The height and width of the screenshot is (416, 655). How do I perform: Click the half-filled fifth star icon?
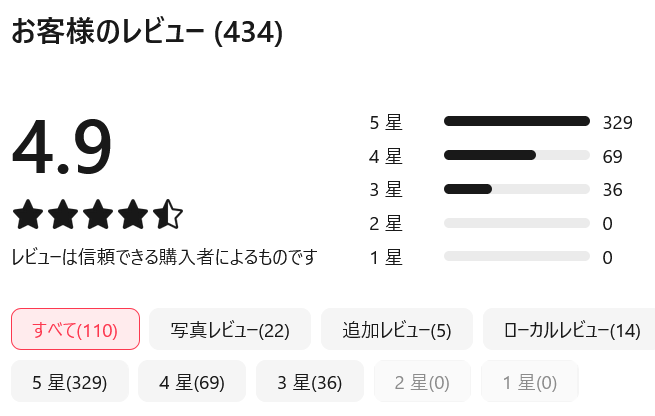point(167,215)
